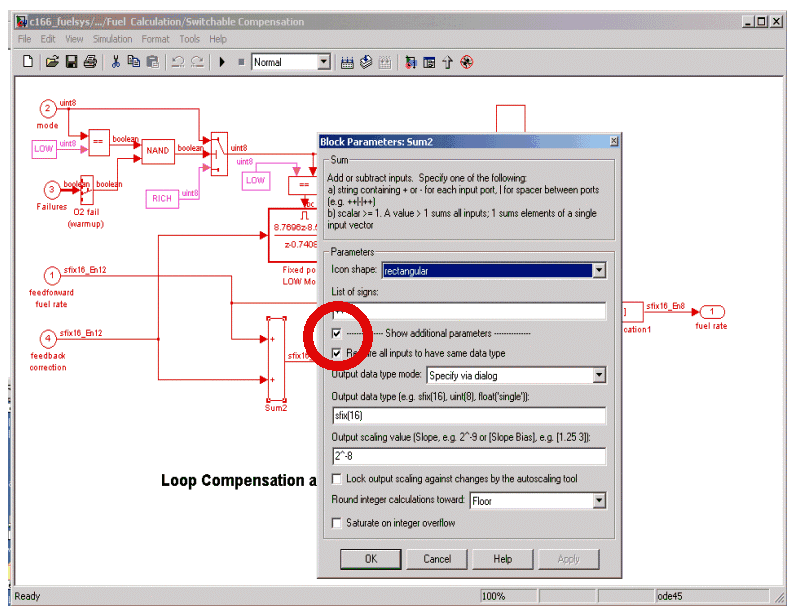This screenshot has width=805, height=610.
Task: Enable Lock output scaling against autoscaling checkbox
Action: (x=337, y=479)
